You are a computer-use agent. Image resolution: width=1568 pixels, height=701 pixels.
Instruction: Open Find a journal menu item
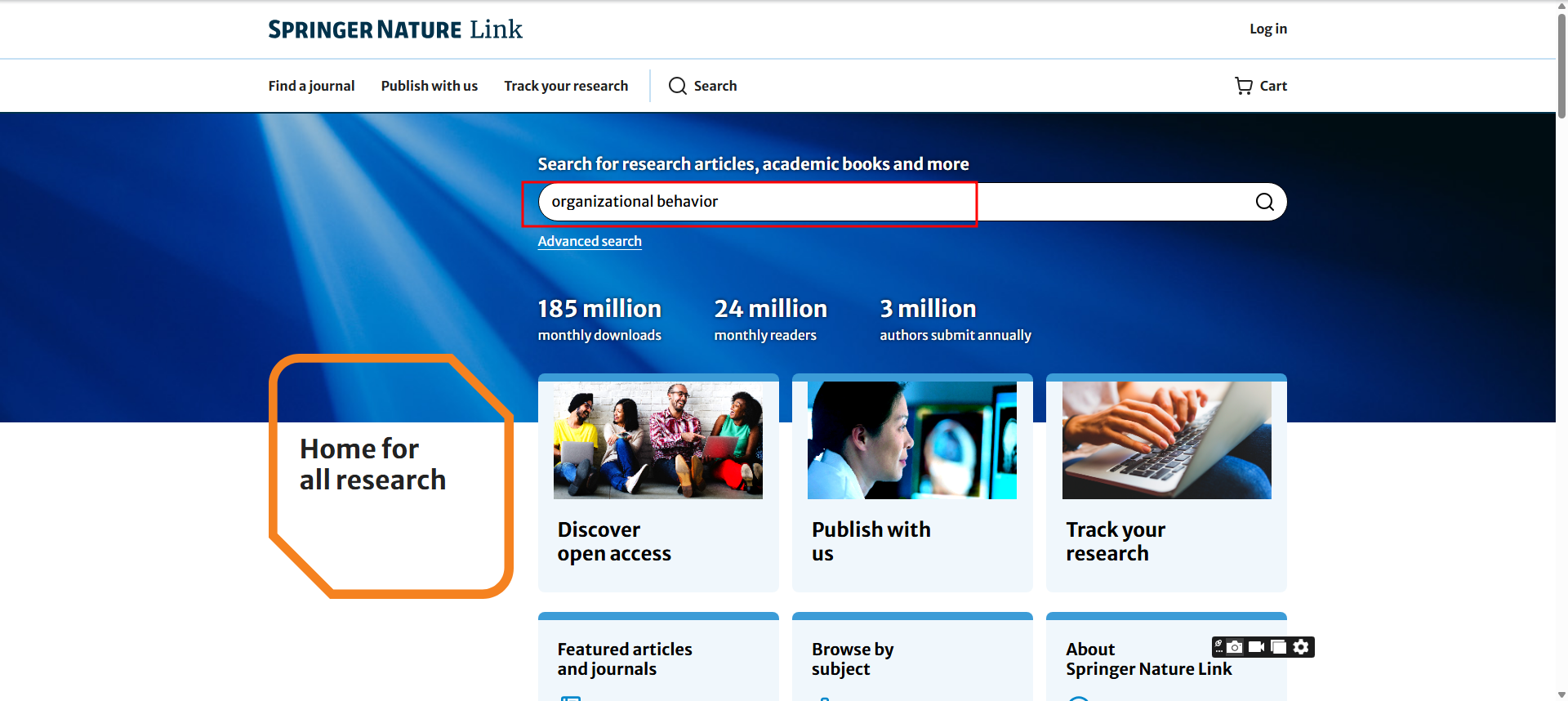[x=311, y=86]
